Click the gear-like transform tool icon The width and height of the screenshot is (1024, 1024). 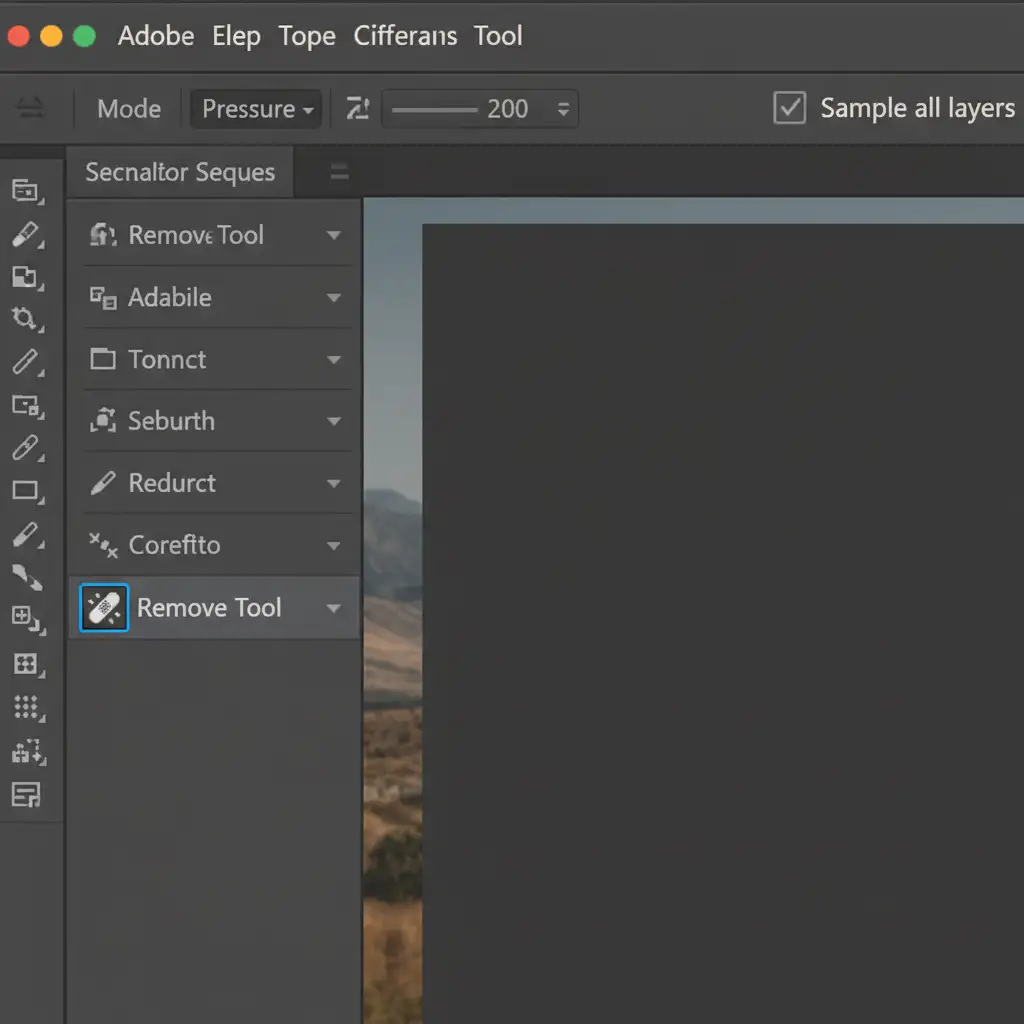point(25,319)
